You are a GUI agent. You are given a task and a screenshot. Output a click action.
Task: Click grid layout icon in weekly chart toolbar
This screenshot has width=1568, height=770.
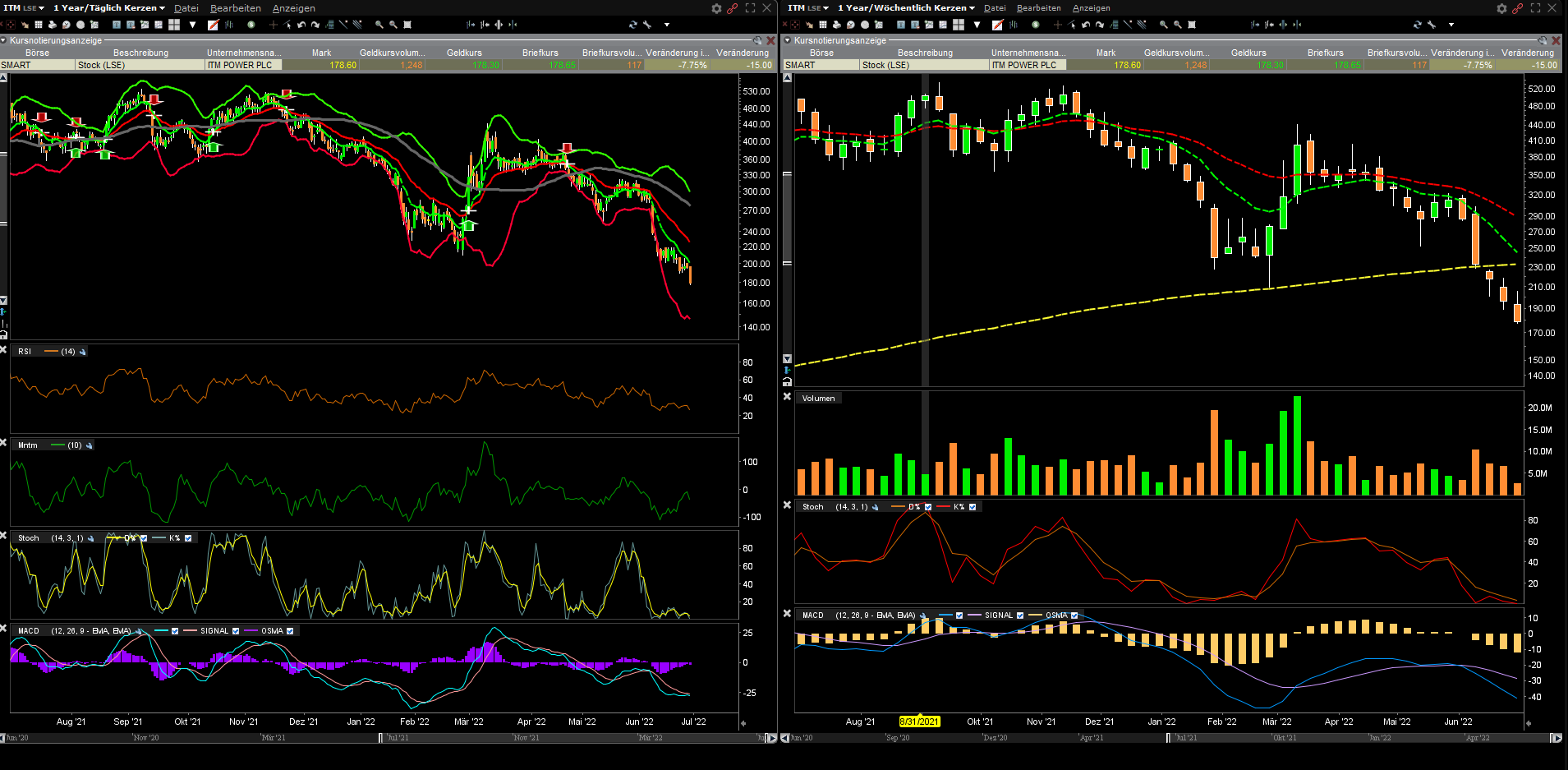coord(959,25)
